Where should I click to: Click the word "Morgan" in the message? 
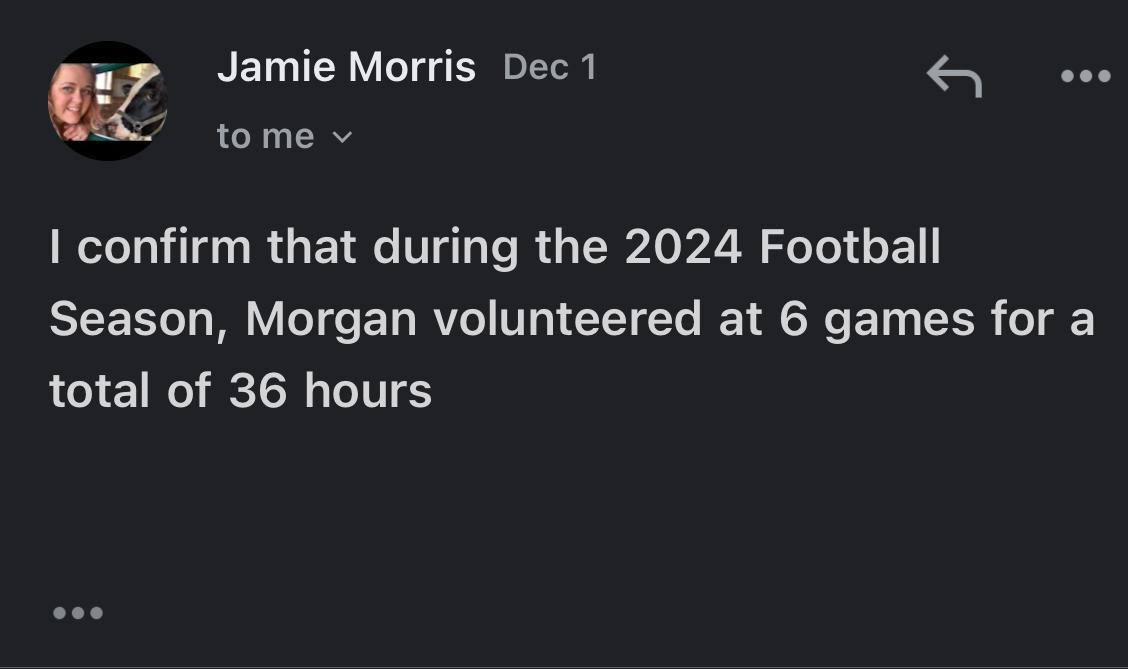[331, 319]
